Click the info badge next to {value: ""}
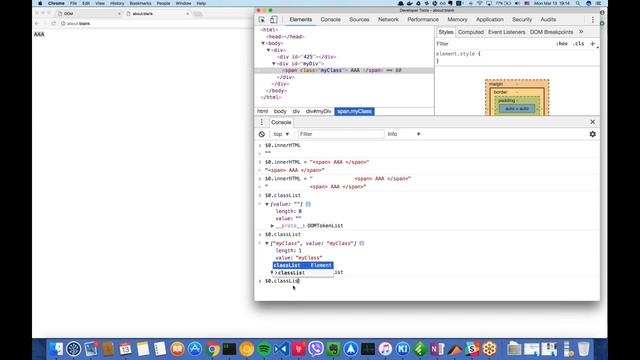640x360 pixels. (308, 204)
